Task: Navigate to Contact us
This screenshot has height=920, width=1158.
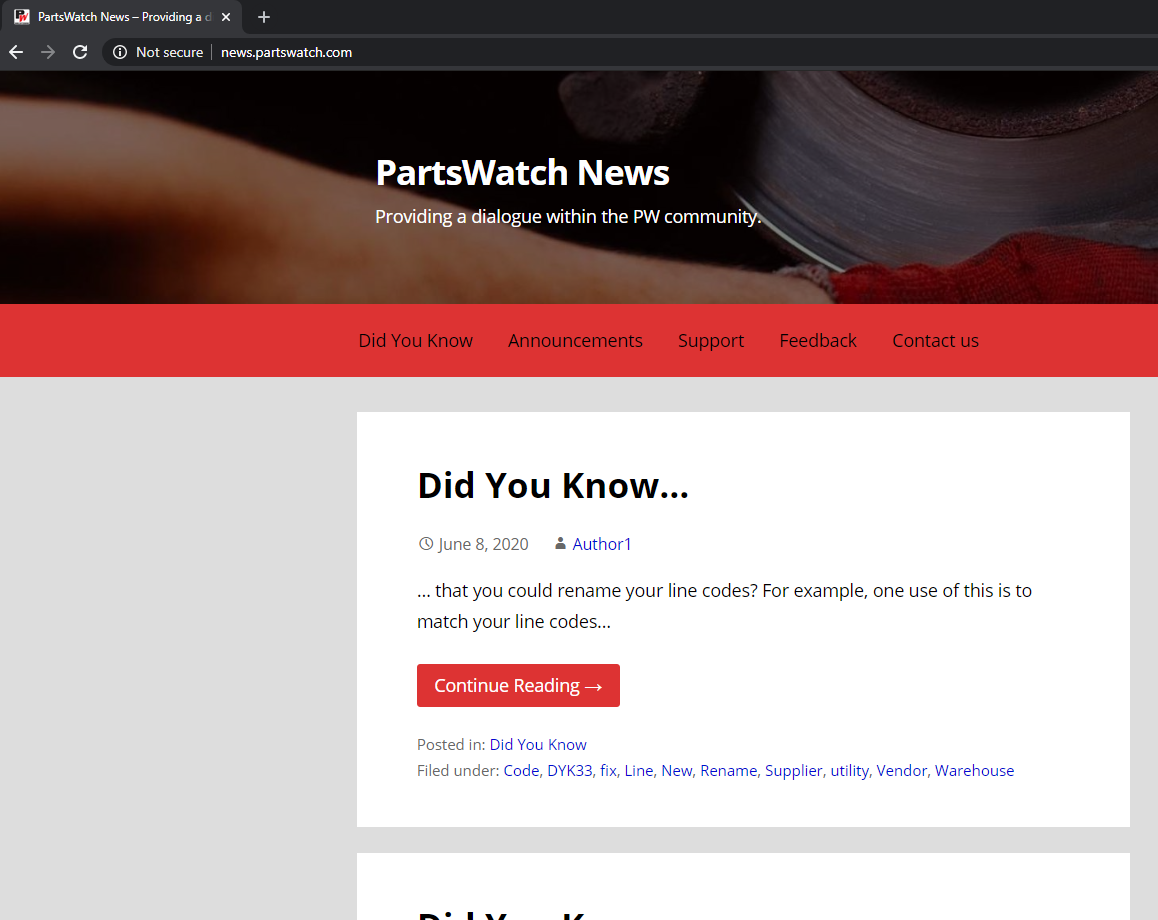Action: [x=935, y=341]
